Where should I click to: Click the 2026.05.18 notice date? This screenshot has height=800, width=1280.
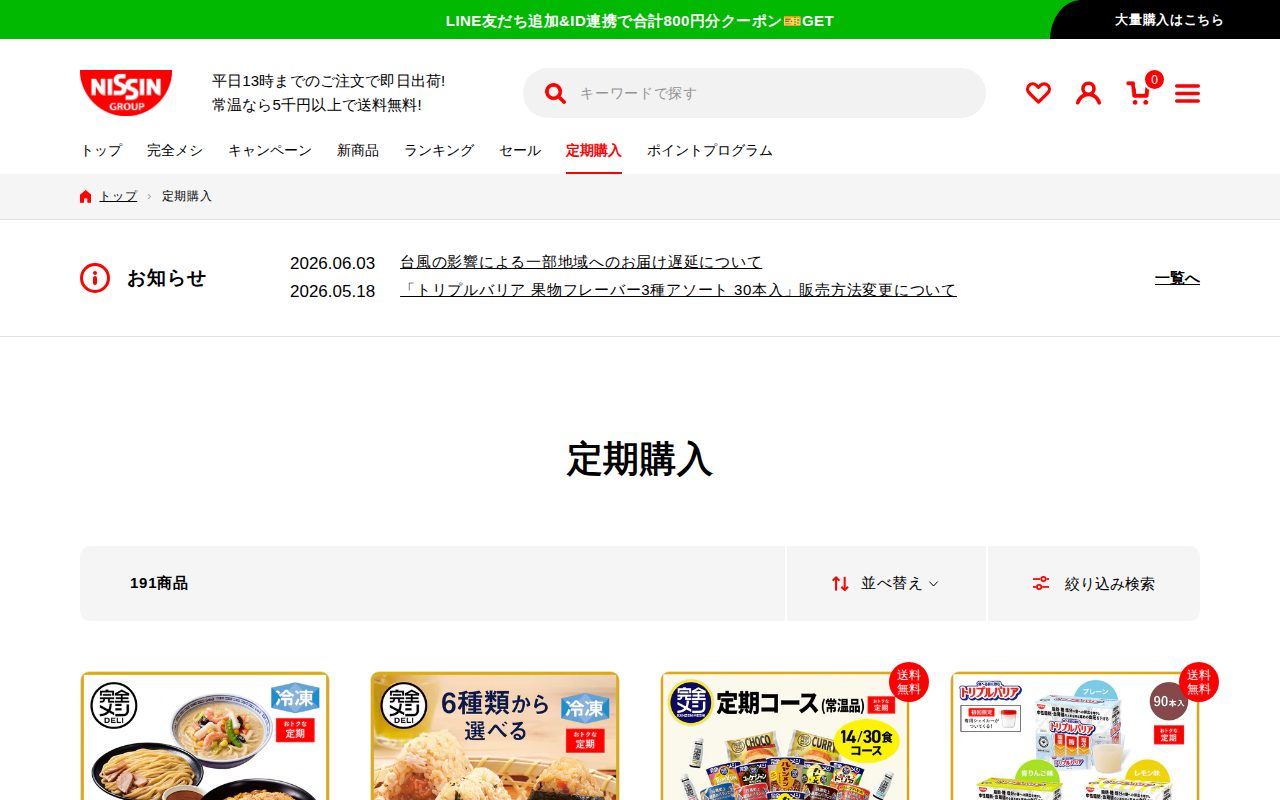[x=333, y=291]
